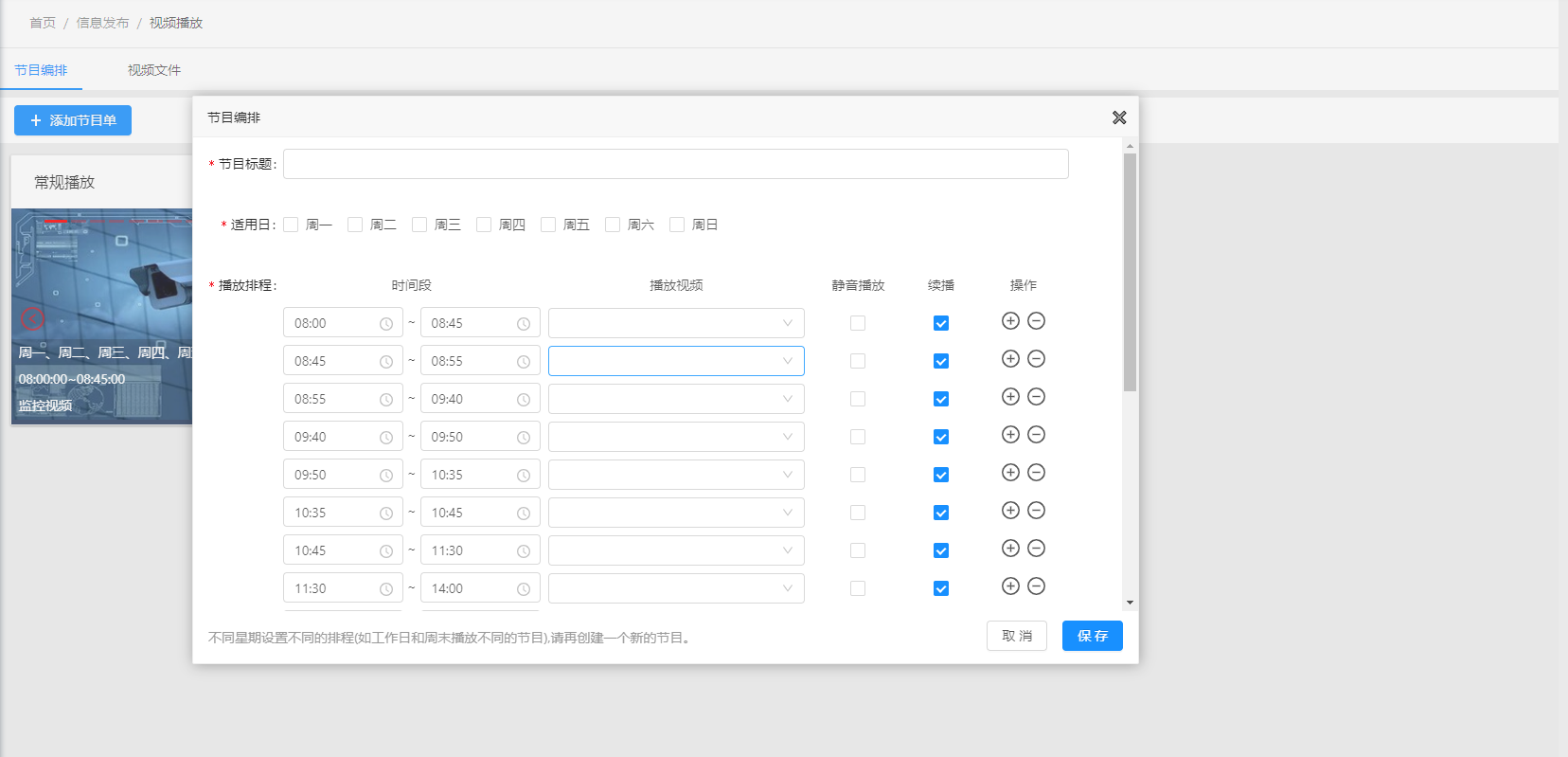This screenshot has height=757, width=1568.
Task: Click clock icon in 14:00 end time
Action: (x=524, y=589)
